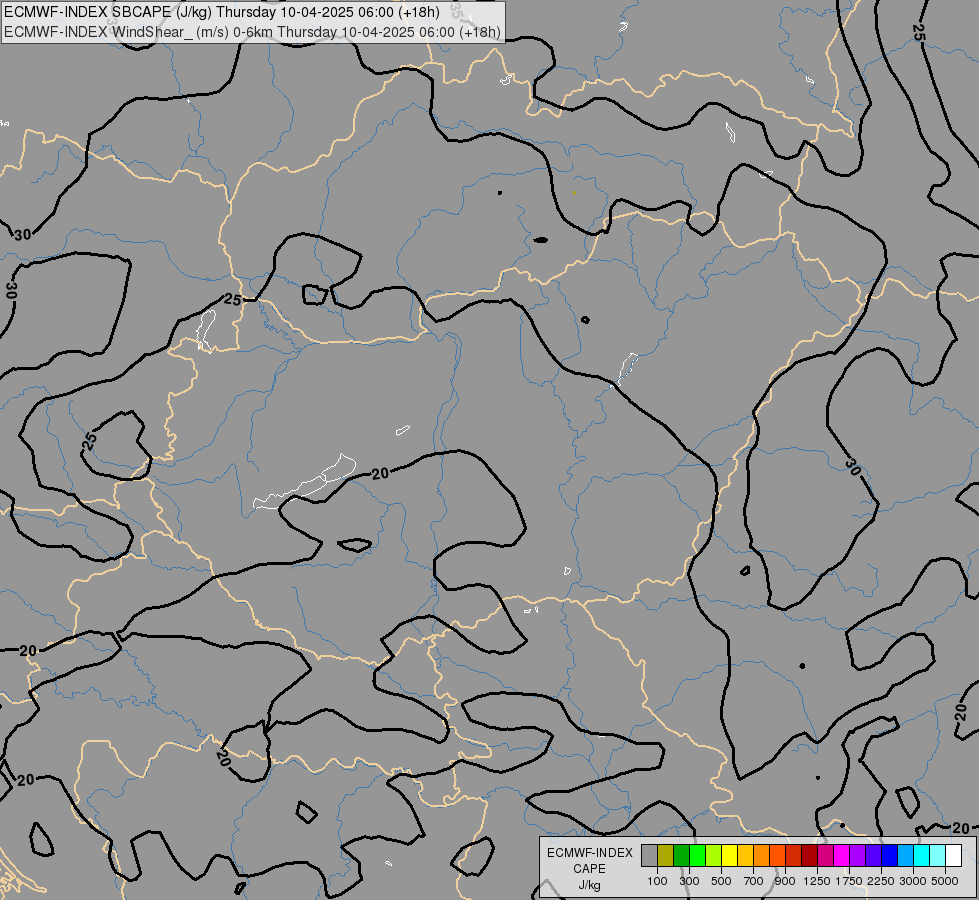Click the gray swatch in the CAPE legend
This screenshot has width=979, height=900.
point(649,856)
